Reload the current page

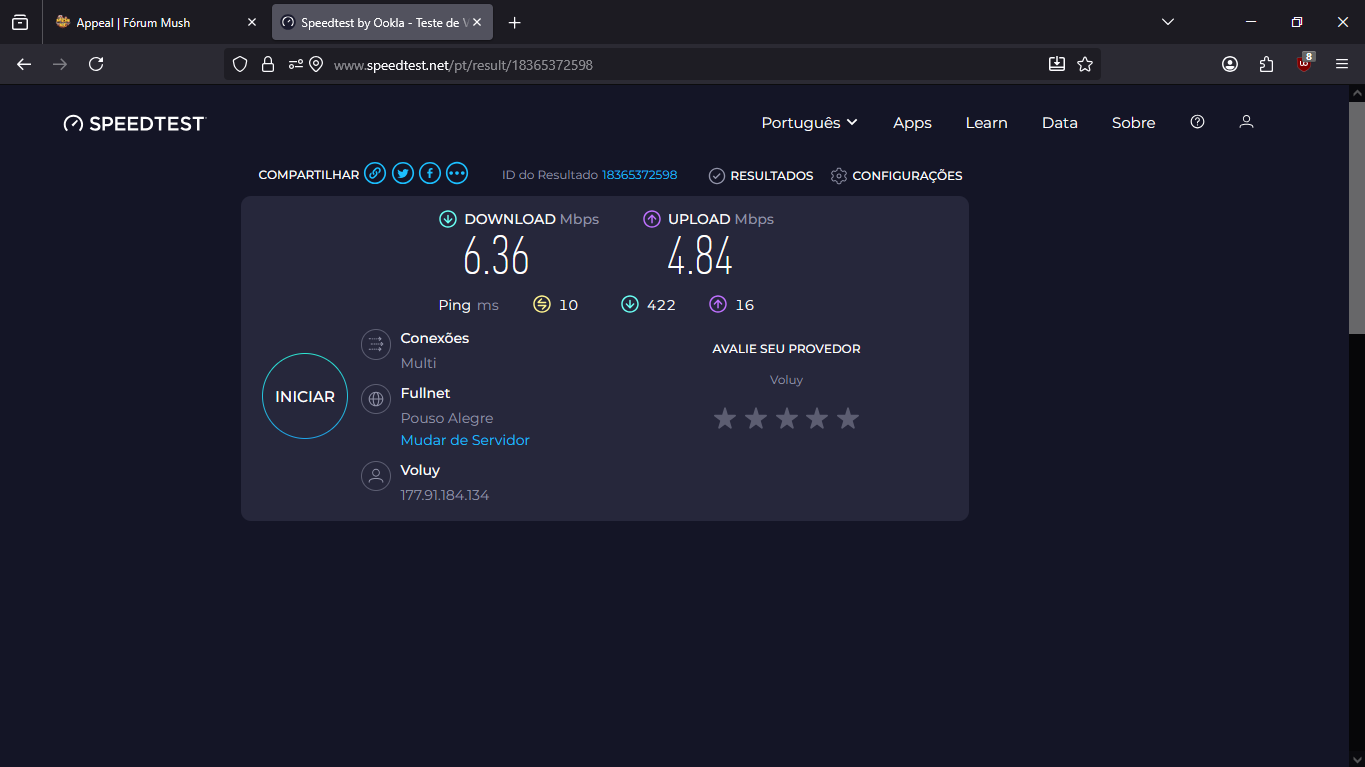click(x=96, y=64)
